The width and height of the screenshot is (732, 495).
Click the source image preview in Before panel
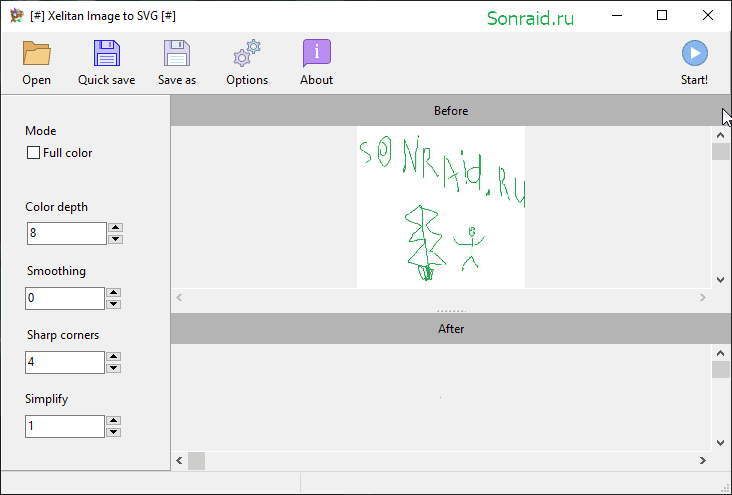(441, 207)
